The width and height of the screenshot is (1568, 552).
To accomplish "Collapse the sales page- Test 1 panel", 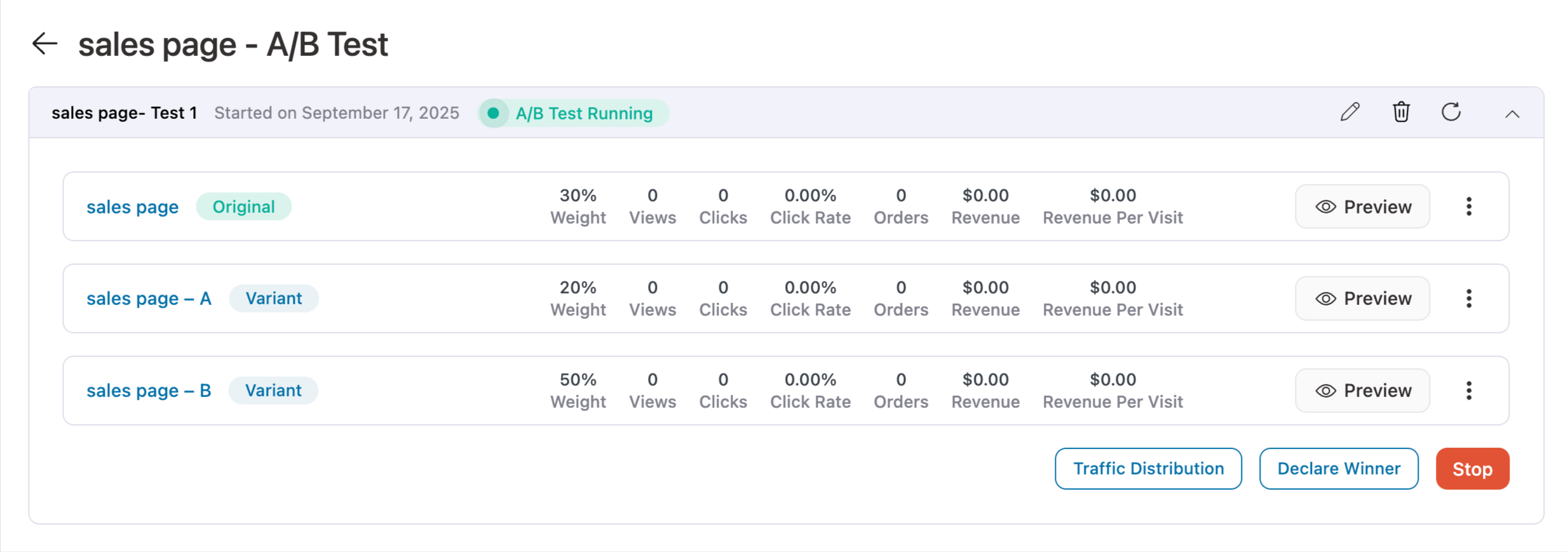I will tap(1512, 114).
